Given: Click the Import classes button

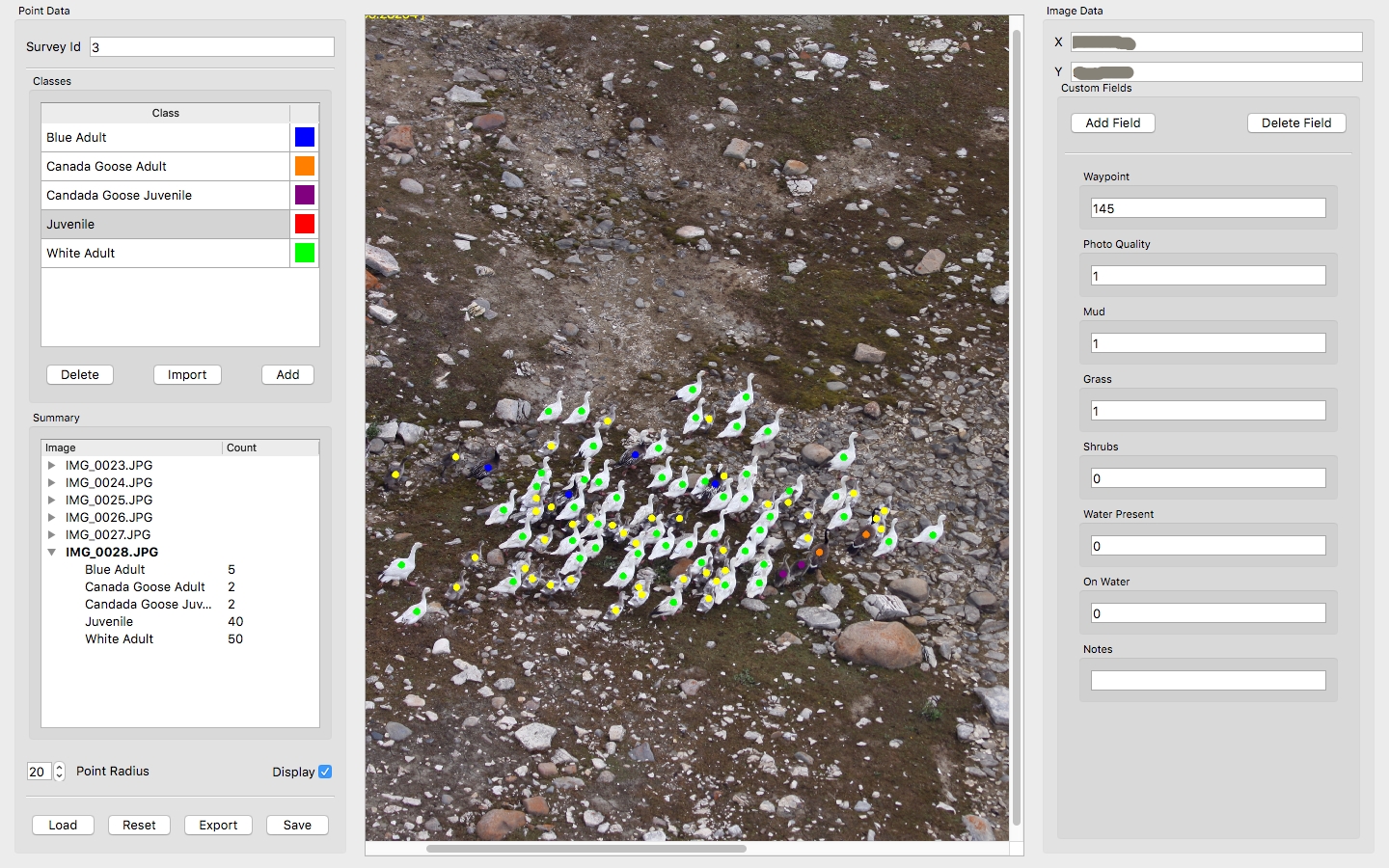Looking at the screenshot, I should 187,374.
